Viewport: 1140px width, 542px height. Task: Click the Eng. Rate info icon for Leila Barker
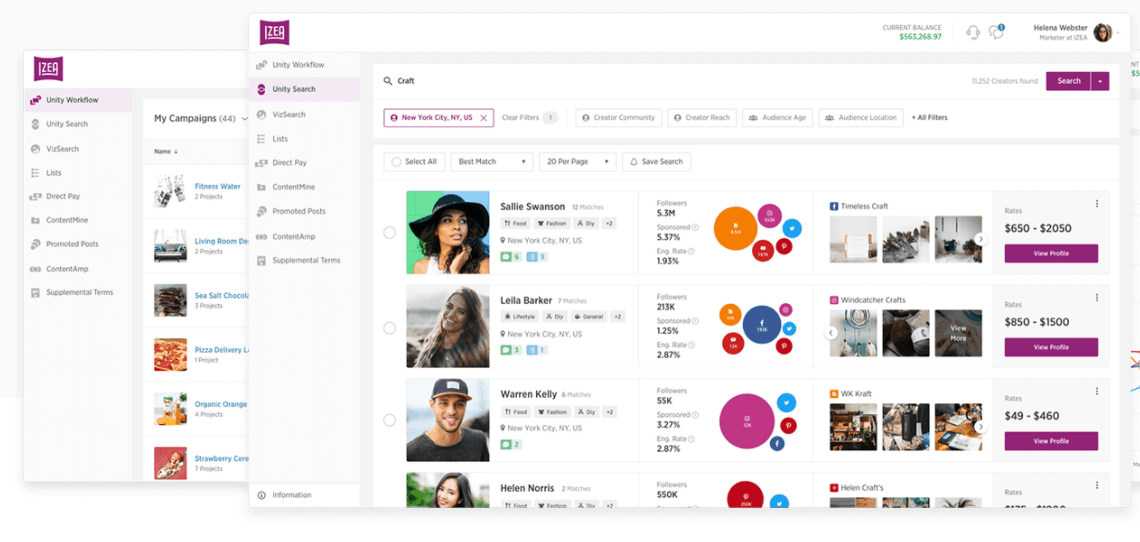(691, 345)
